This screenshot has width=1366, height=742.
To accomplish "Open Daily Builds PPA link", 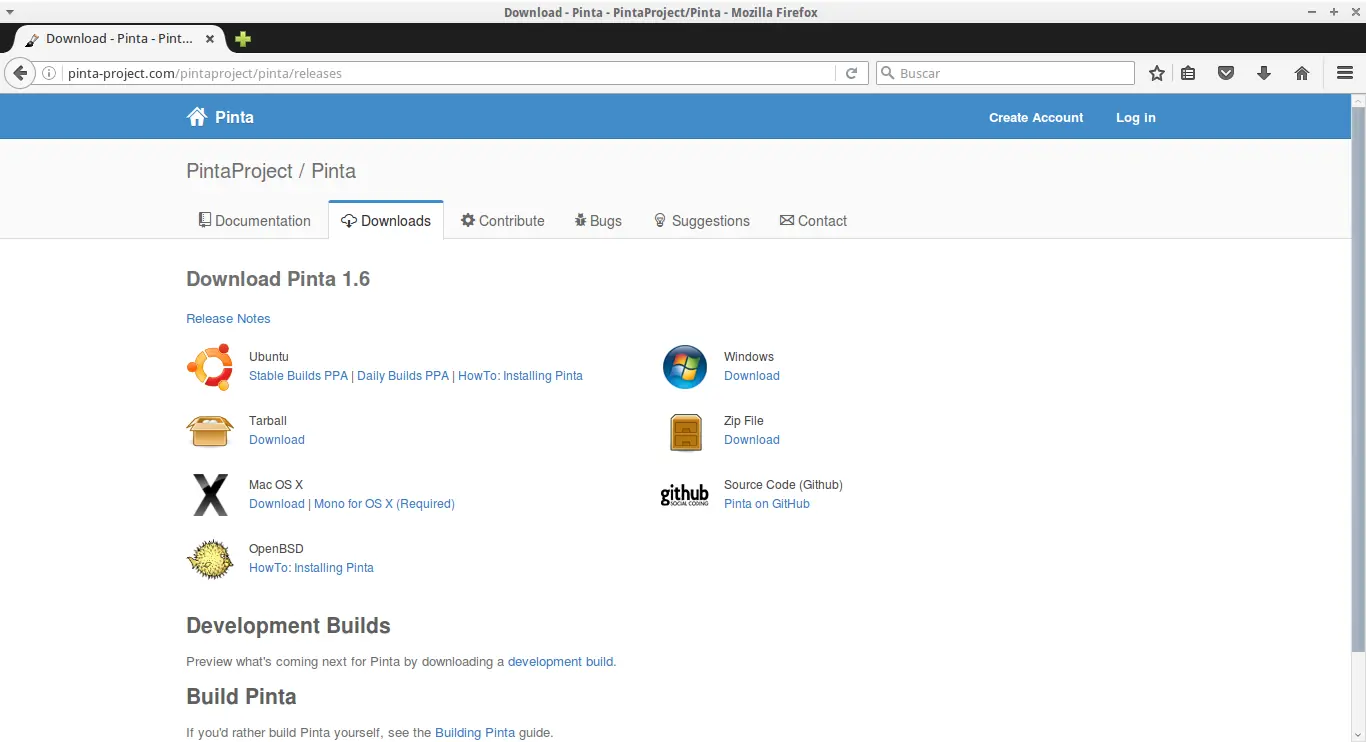I will (x=403, y=376).
